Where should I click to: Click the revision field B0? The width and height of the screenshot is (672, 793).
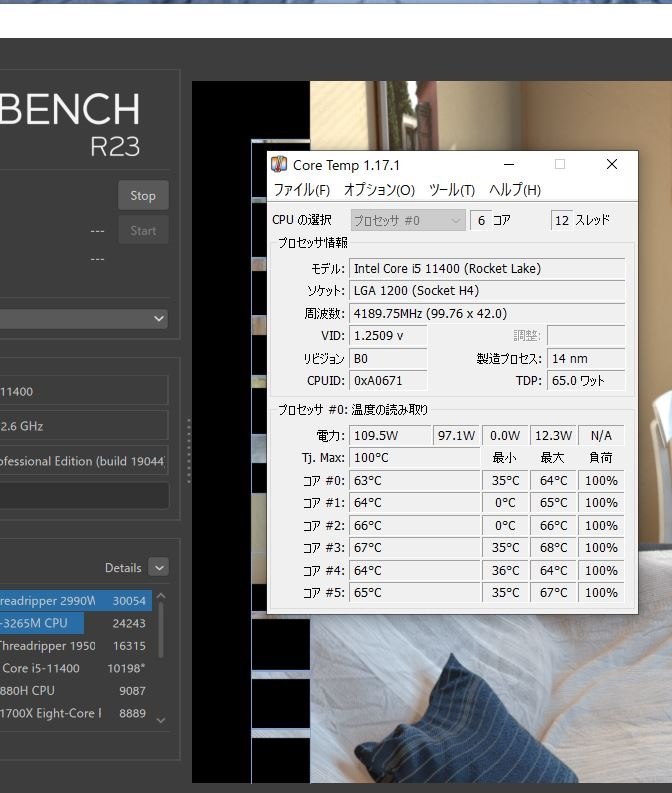pyautogui.click(x=388, y=359)
